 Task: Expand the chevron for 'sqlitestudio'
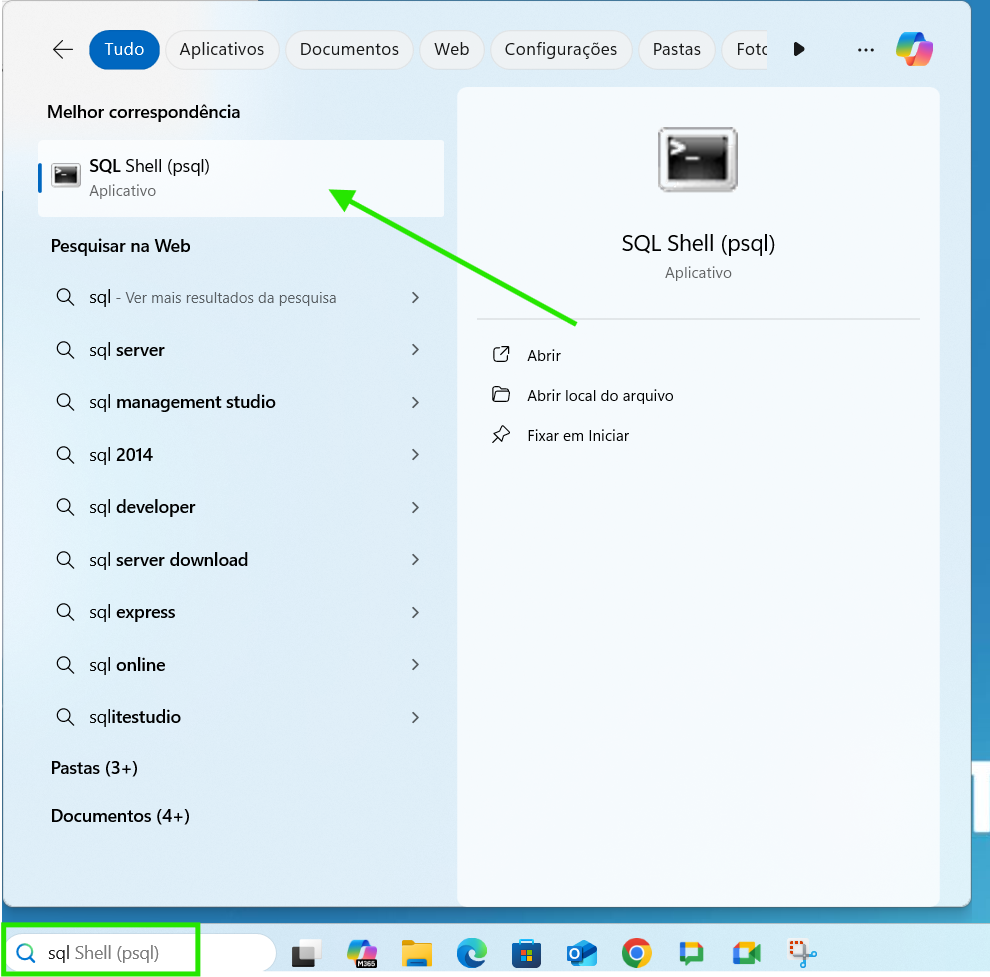(415, 717)
